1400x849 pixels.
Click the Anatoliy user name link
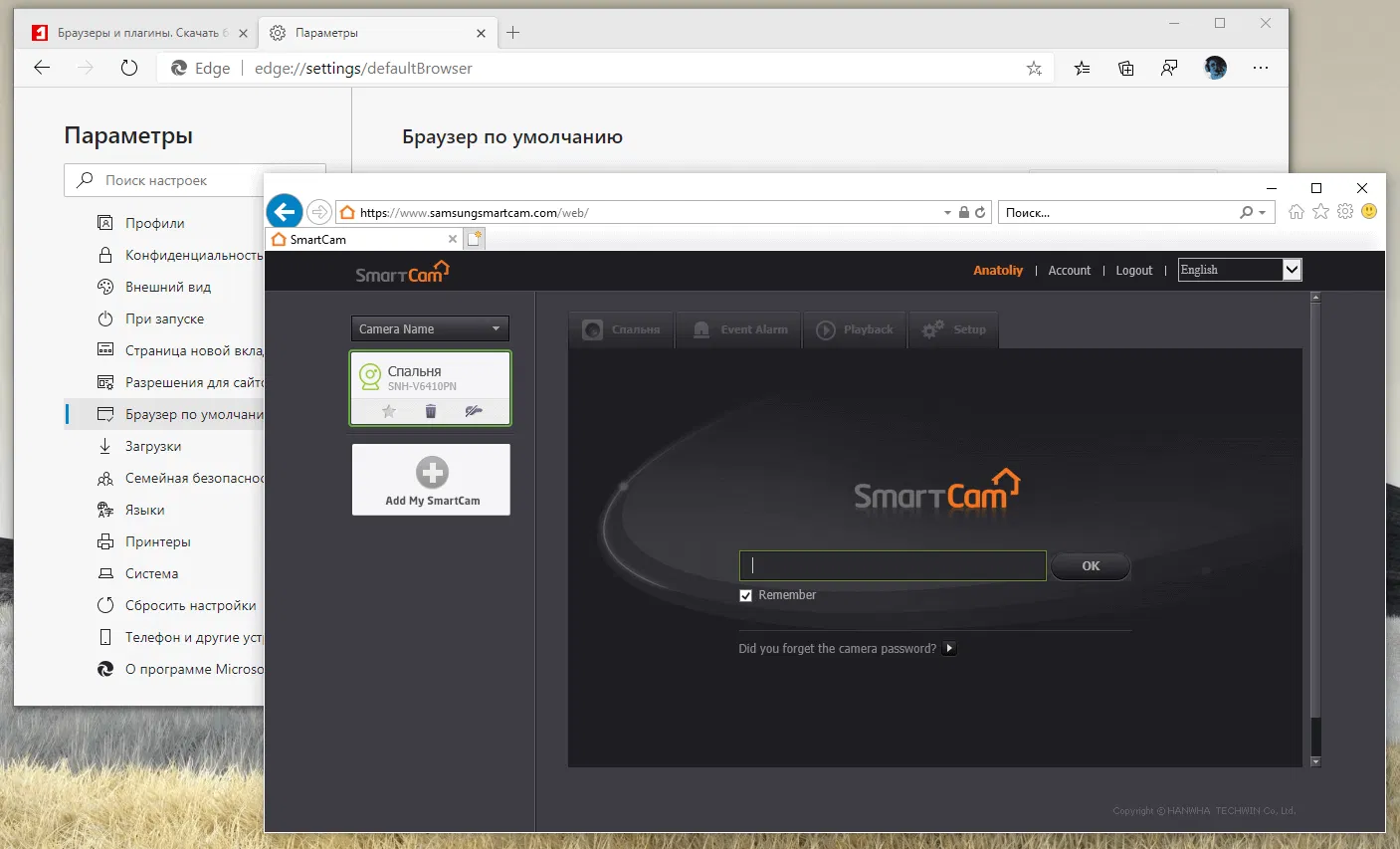tap(998, 270)
